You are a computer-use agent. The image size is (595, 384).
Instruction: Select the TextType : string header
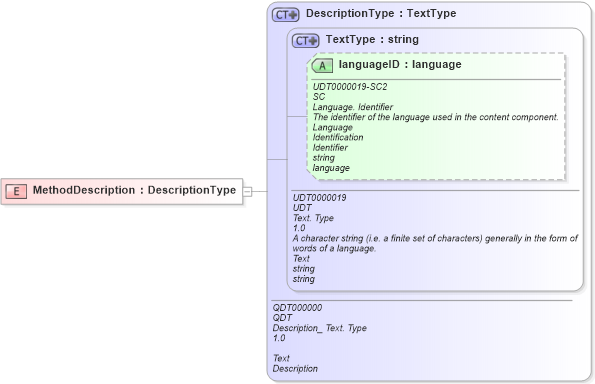click(372, 39)
